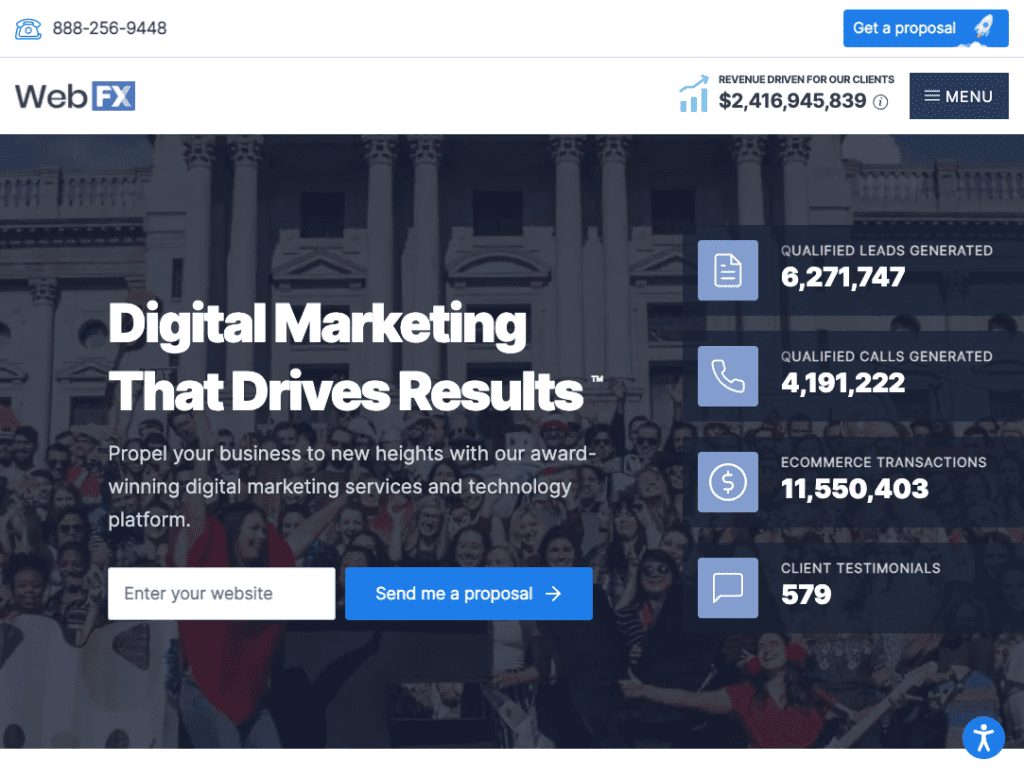This screenshot has height=778, width=1024.
Task: Click the Propel your business paragraph
Action: 351,487
